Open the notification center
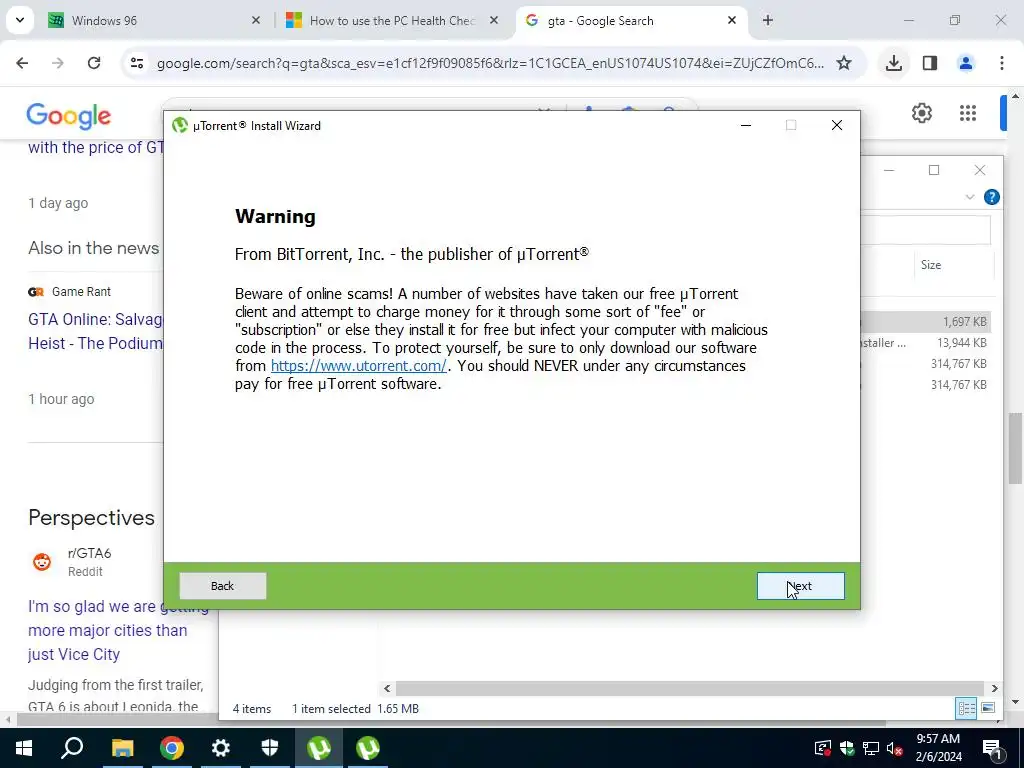Viewport: 1024px width, 768px height. pos(992,748)
